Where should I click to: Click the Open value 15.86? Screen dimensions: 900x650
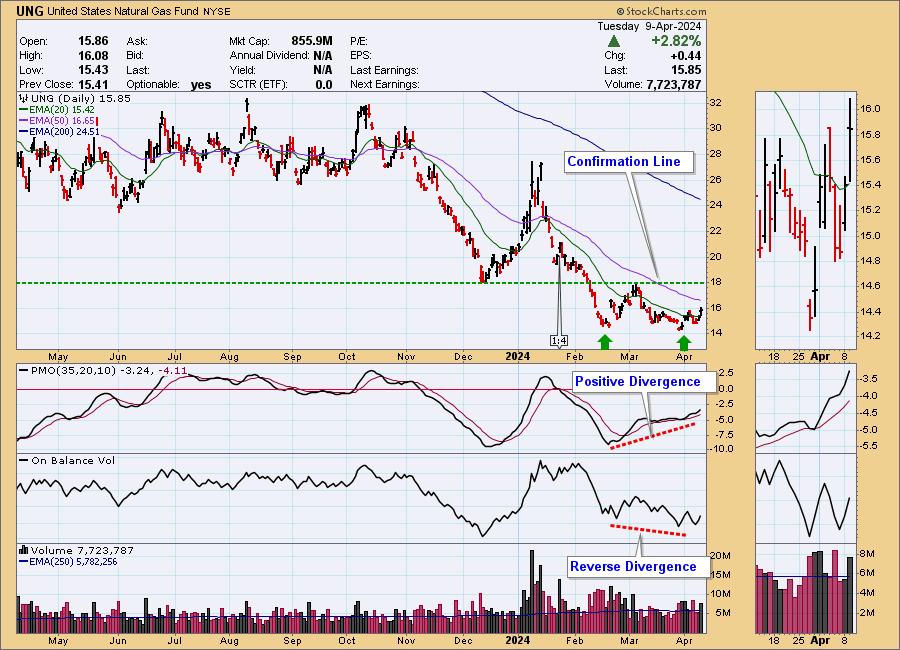93,41
